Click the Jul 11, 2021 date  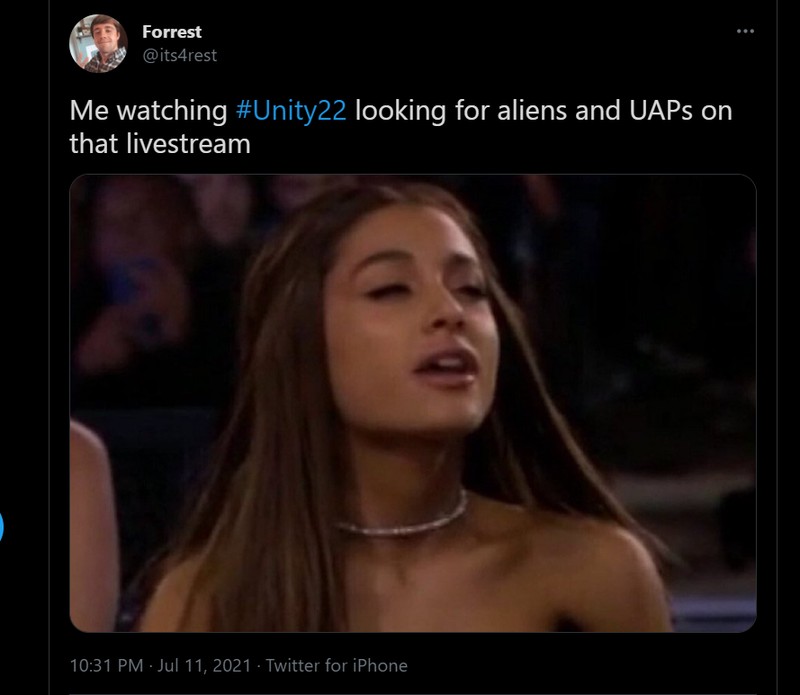(x=204, y=665)
